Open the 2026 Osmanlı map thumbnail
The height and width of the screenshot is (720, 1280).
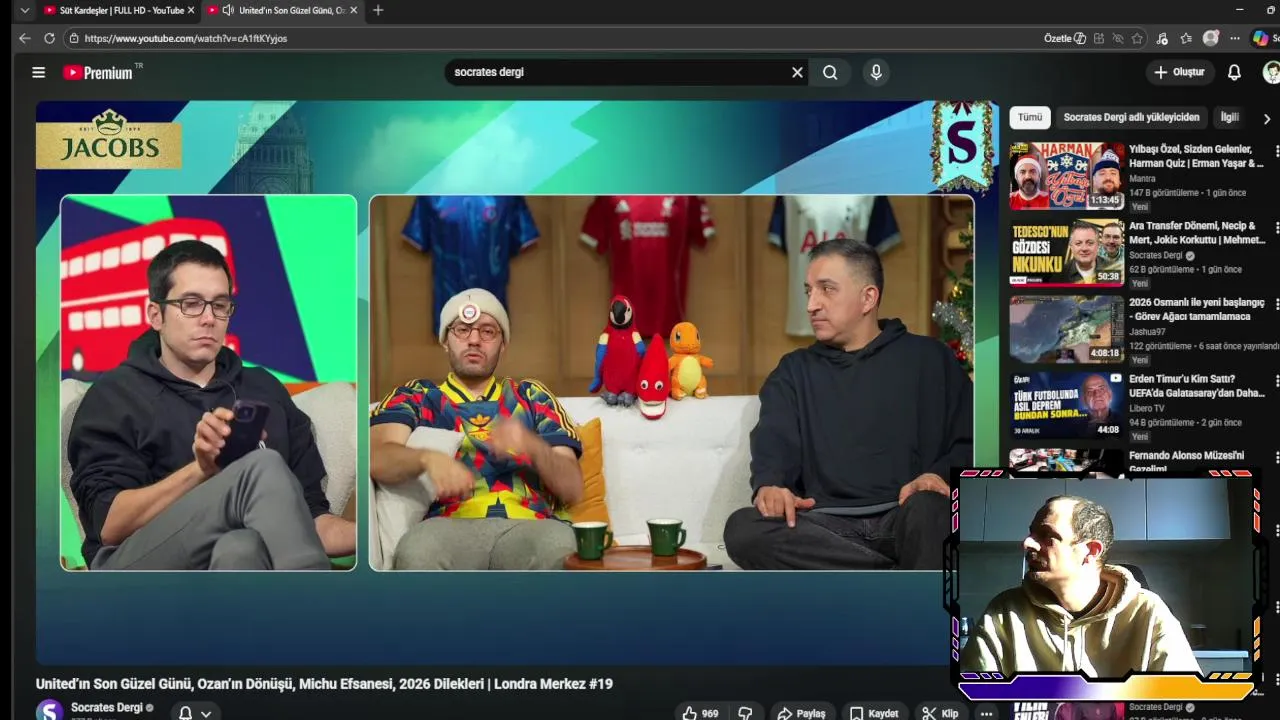[1066, 329]
